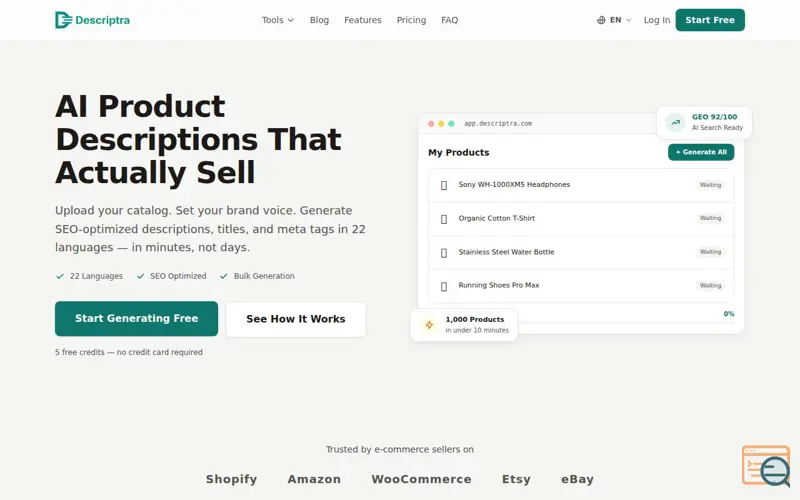Click the 5 free credits note
The height and width of the screenshot is (500, 800).
click(x=129, y=352)
